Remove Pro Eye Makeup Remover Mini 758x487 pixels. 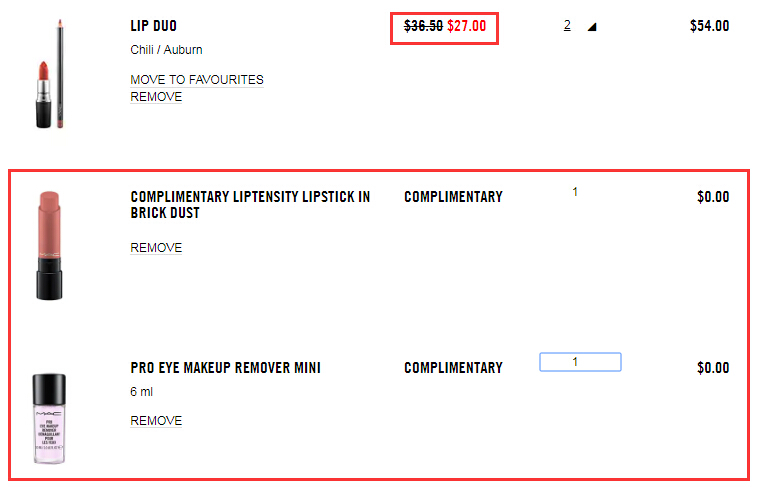[156, 421]
